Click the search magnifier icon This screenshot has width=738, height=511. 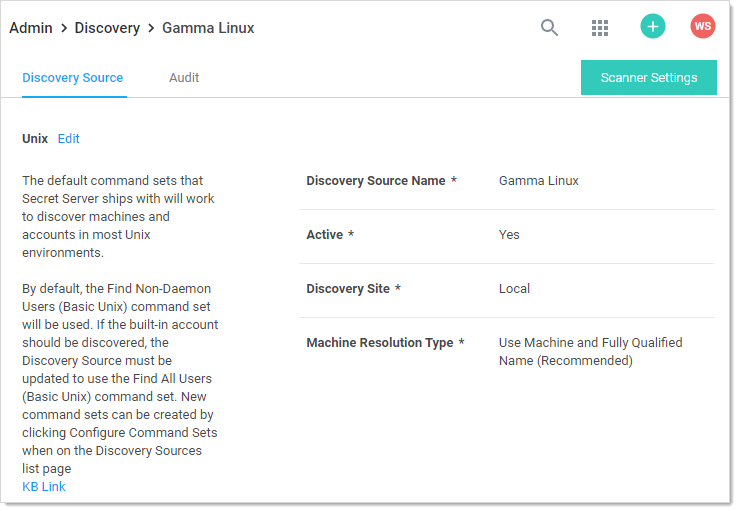[549, 28]
